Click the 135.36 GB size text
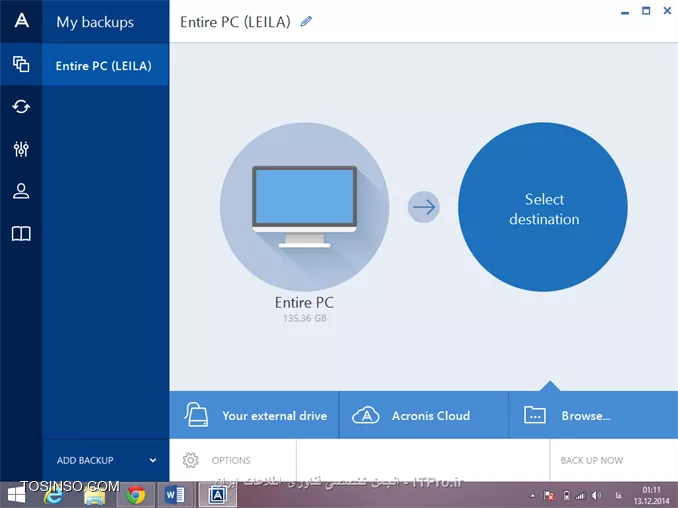The height and width of the screenshot is (508, 678). tap(305, 318)
